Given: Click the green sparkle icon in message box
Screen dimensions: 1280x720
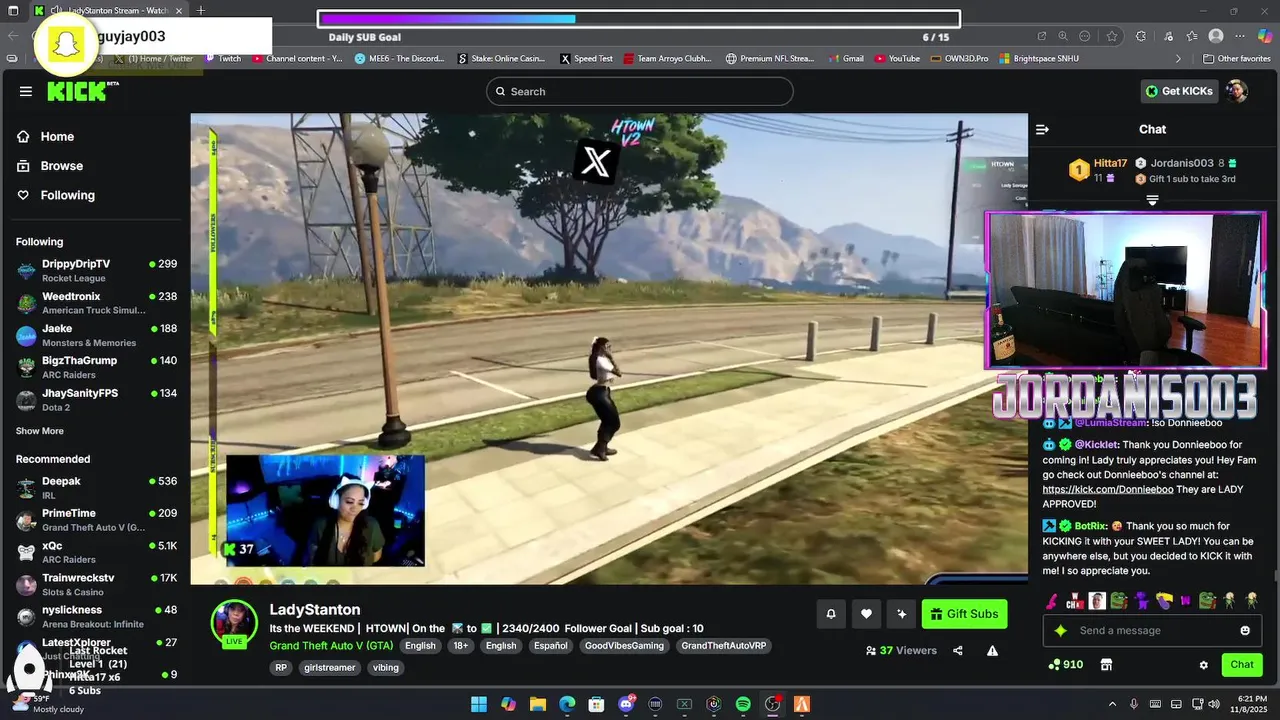Looking at the screenshot, I should click(1061, 631).
